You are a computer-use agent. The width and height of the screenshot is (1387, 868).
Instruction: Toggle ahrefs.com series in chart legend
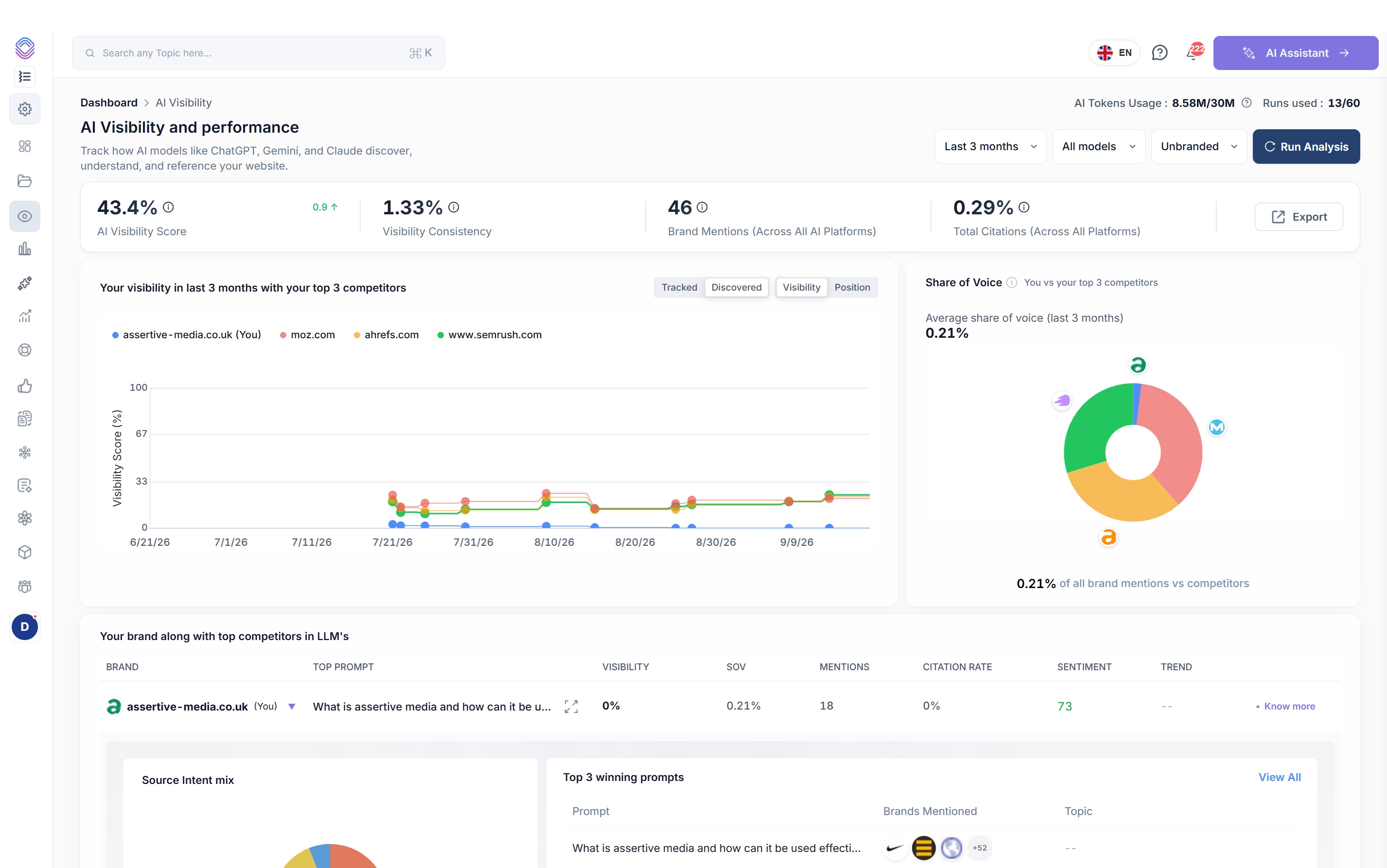386,335
